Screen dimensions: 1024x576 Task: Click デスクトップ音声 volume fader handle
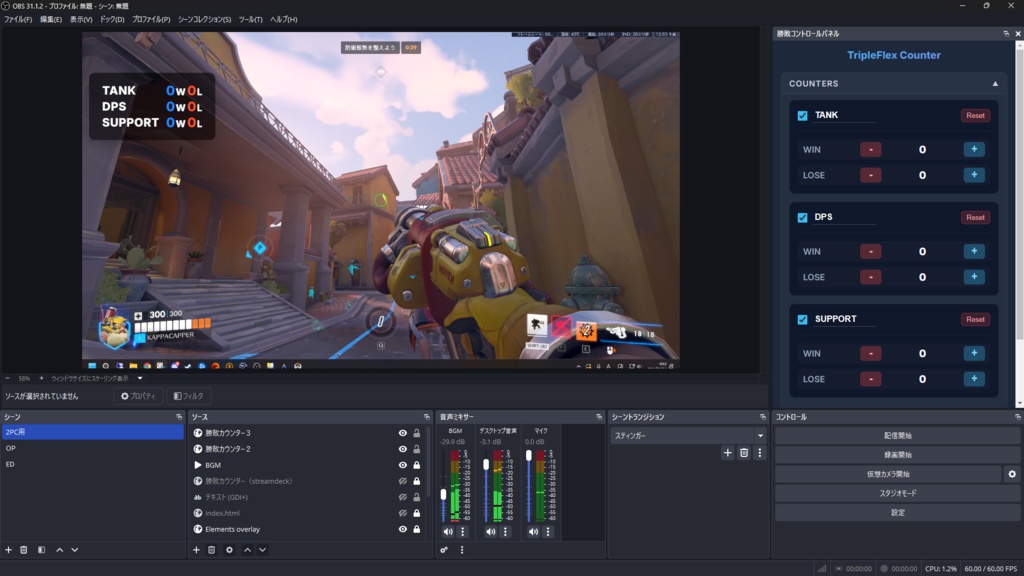486,464
